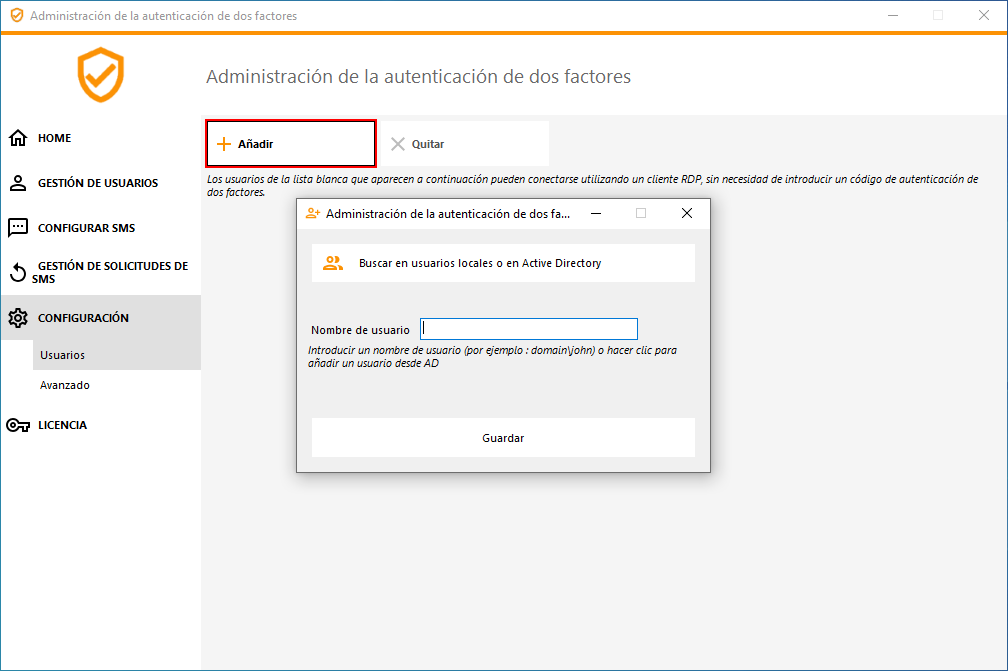Click the house icon next to HOME
The image size is (1008, 671).
click(x=17, y=138)
